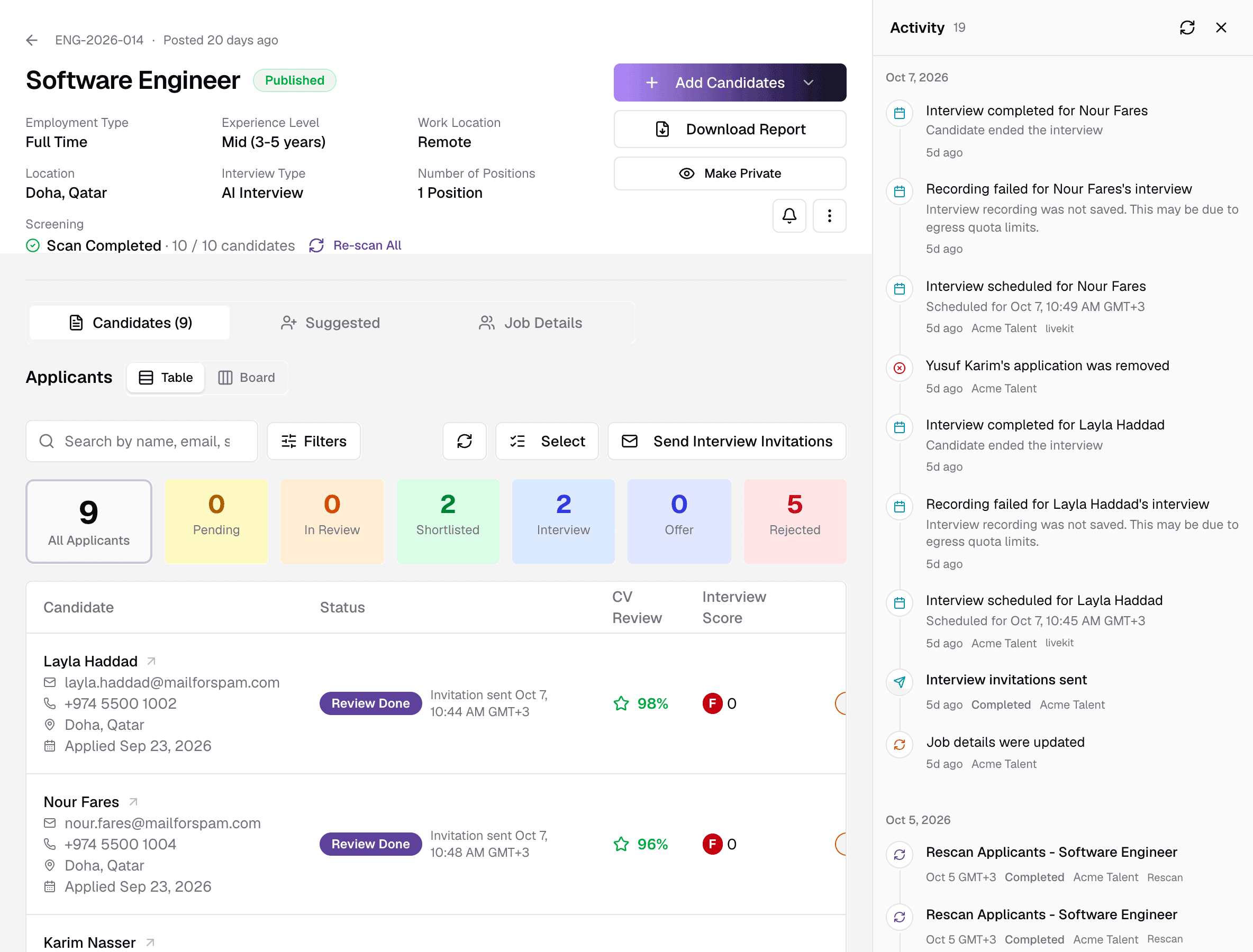The image size is (1253, 952).
Task: Make the job private
Action: [730, 173]
